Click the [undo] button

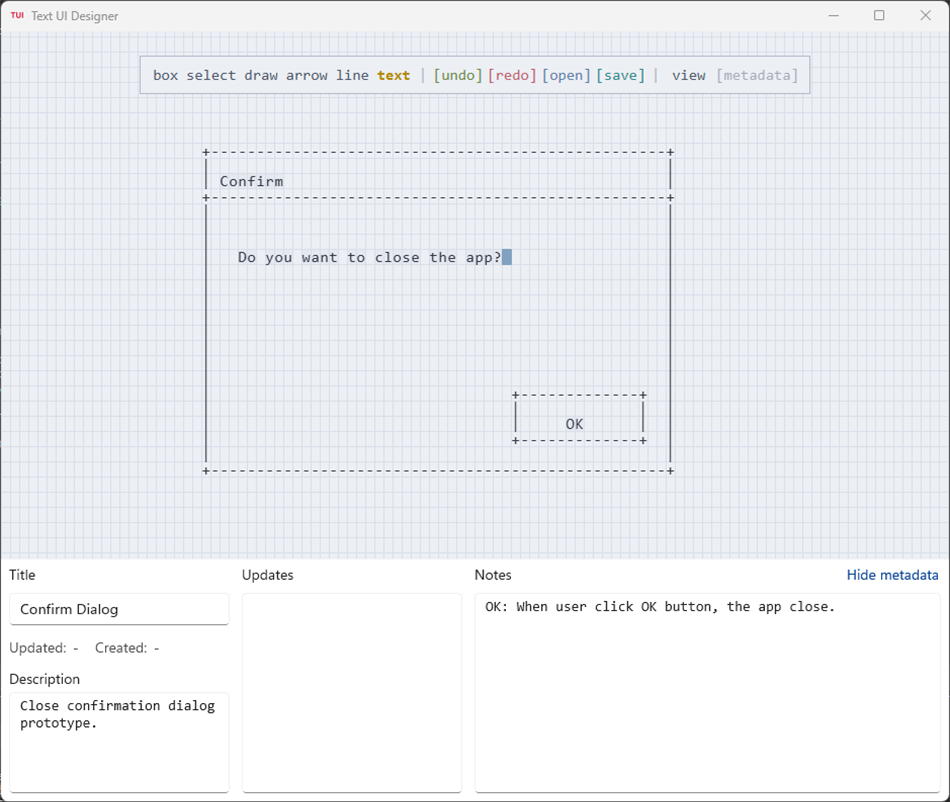pos(458,76)
